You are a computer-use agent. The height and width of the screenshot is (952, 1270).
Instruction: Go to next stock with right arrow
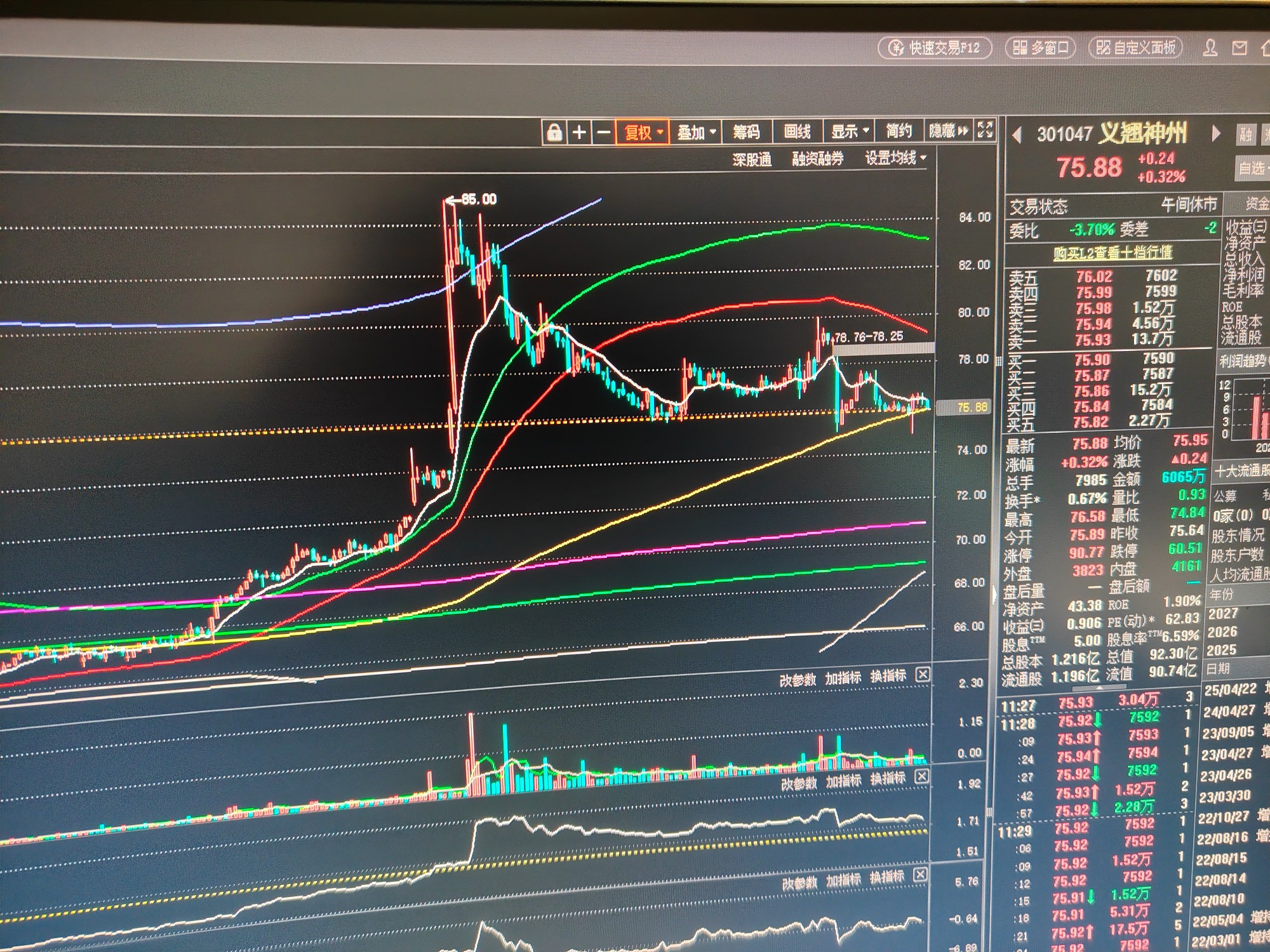[x=1215, y=133]
